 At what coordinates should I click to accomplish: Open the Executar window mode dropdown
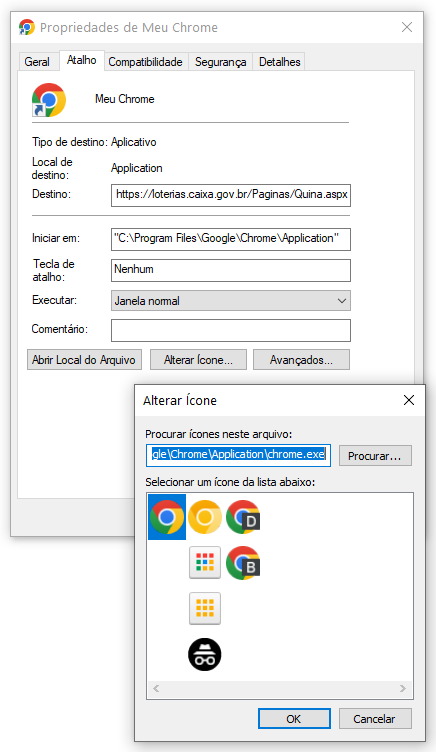coord(231,301)
